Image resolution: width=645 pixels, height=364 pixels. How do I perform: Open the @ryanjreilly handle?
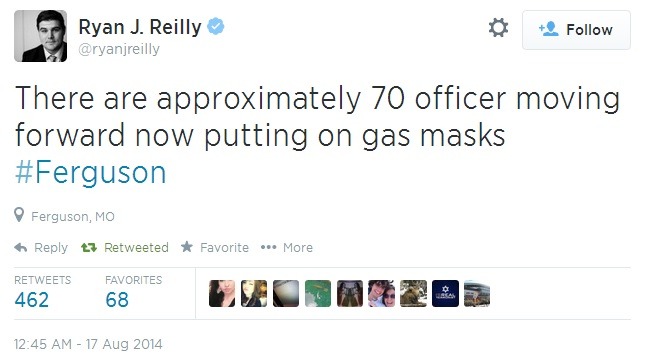pyautogui.click(x=119, y=49)
